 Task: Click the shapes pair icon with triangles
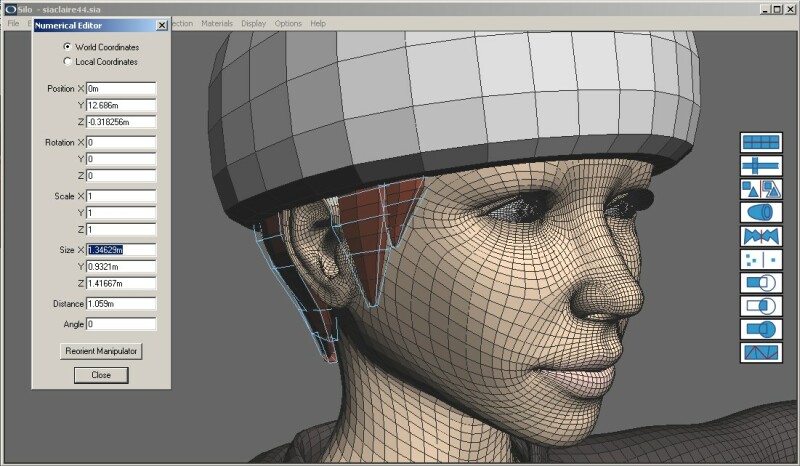coord(760,189)
